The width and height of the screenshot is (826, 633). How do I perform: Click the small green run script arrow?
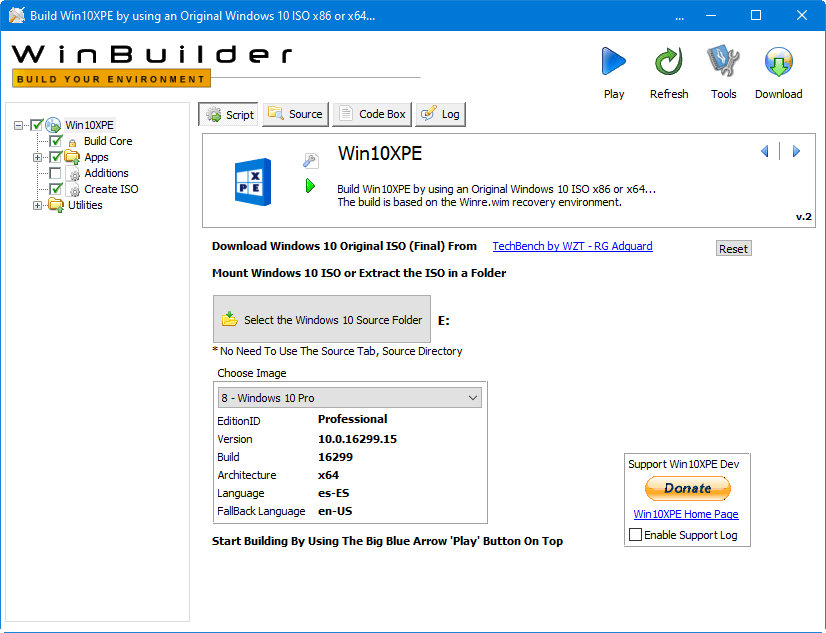pyautogui.click(x=310, y=186)
